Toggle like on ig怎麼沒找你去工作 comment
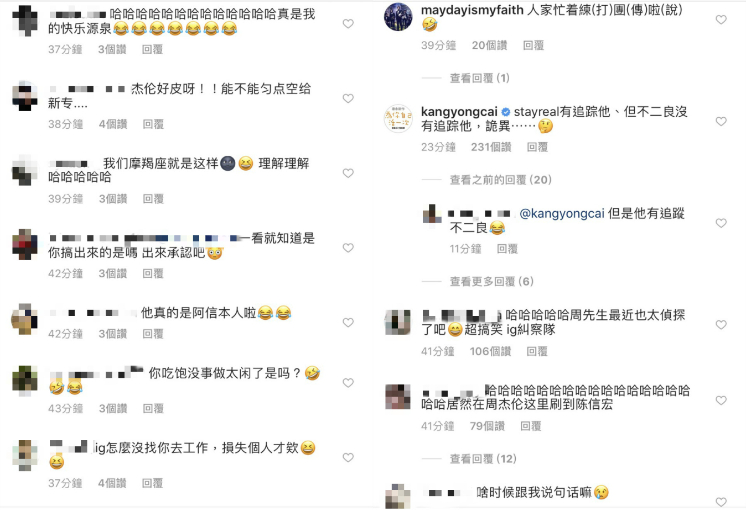Screen dimensions: 746x510 click(x=348, y=458)
